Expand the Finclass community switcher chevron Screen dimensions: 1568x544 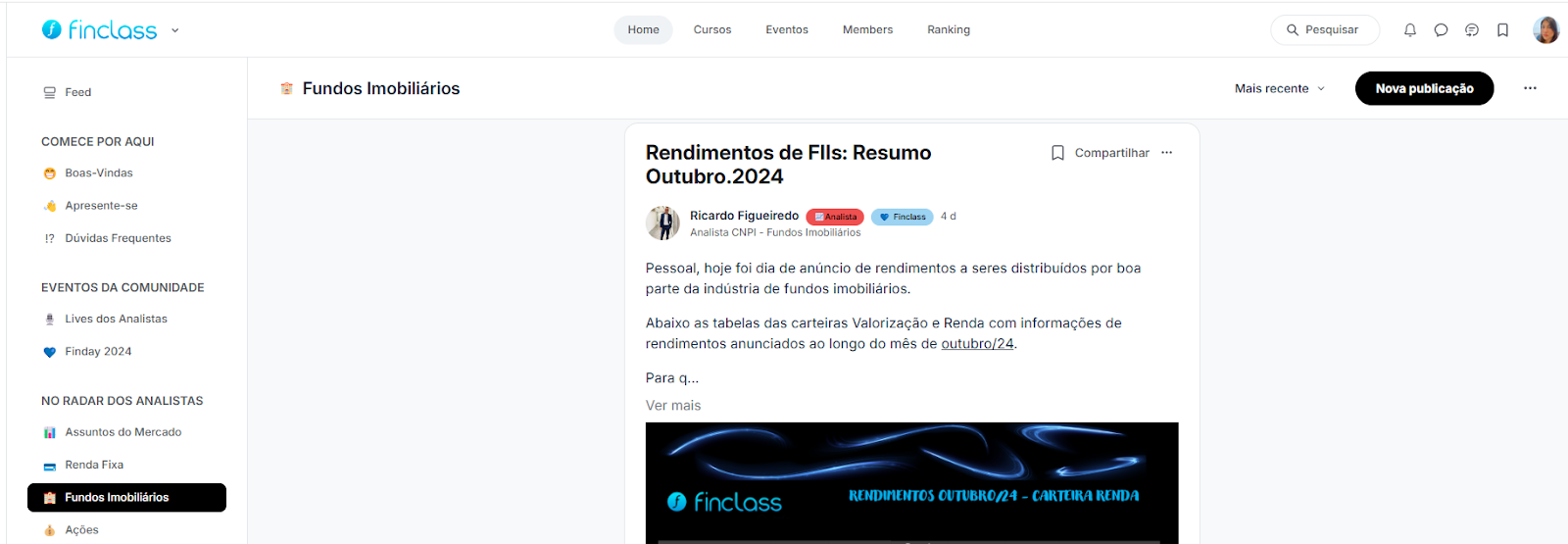coord(175,30)
